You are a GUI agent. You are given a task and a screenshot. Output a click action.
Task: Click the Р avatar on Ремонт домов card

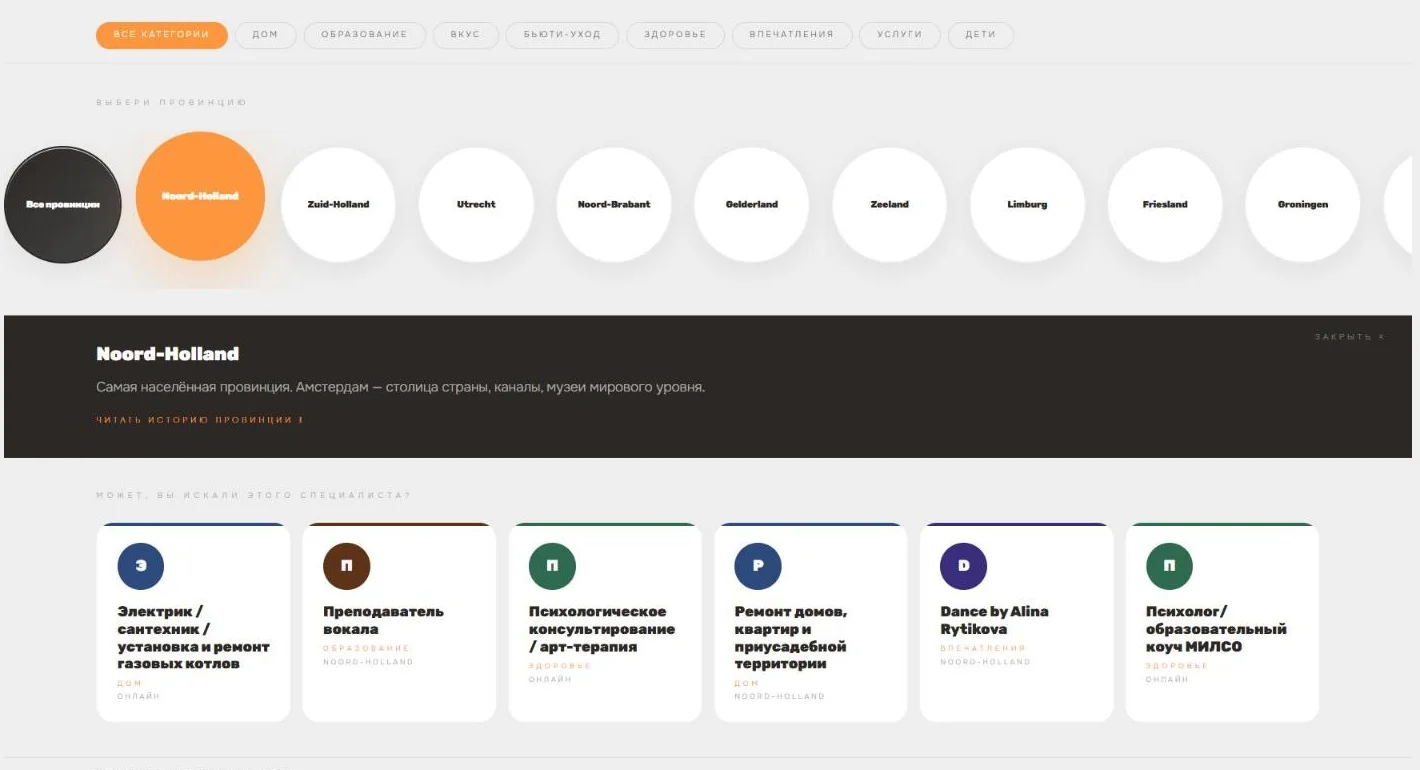pyautogui.click(x=758, y=566)
